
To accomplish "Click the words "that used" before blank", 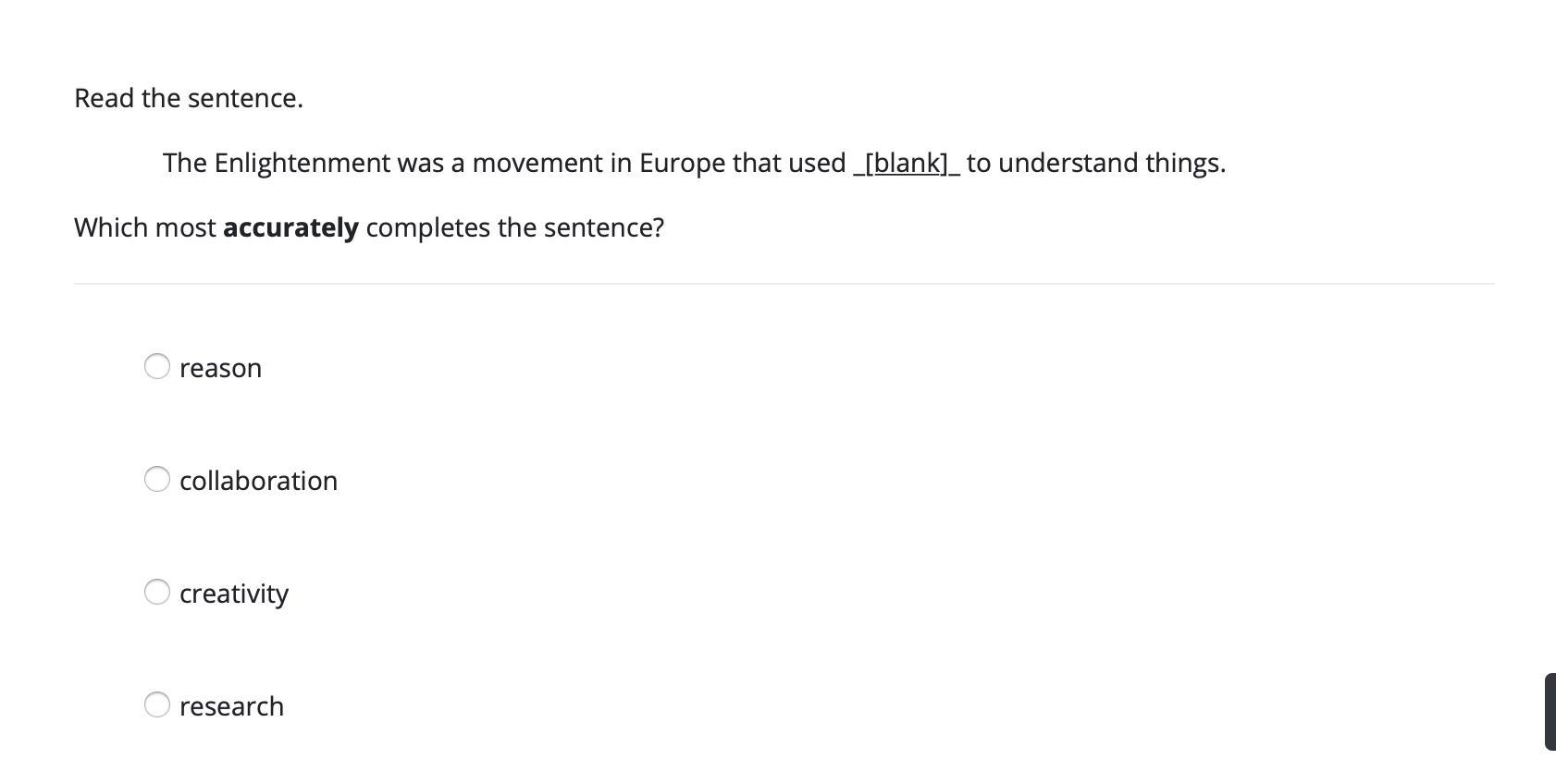I will point(789,163).
